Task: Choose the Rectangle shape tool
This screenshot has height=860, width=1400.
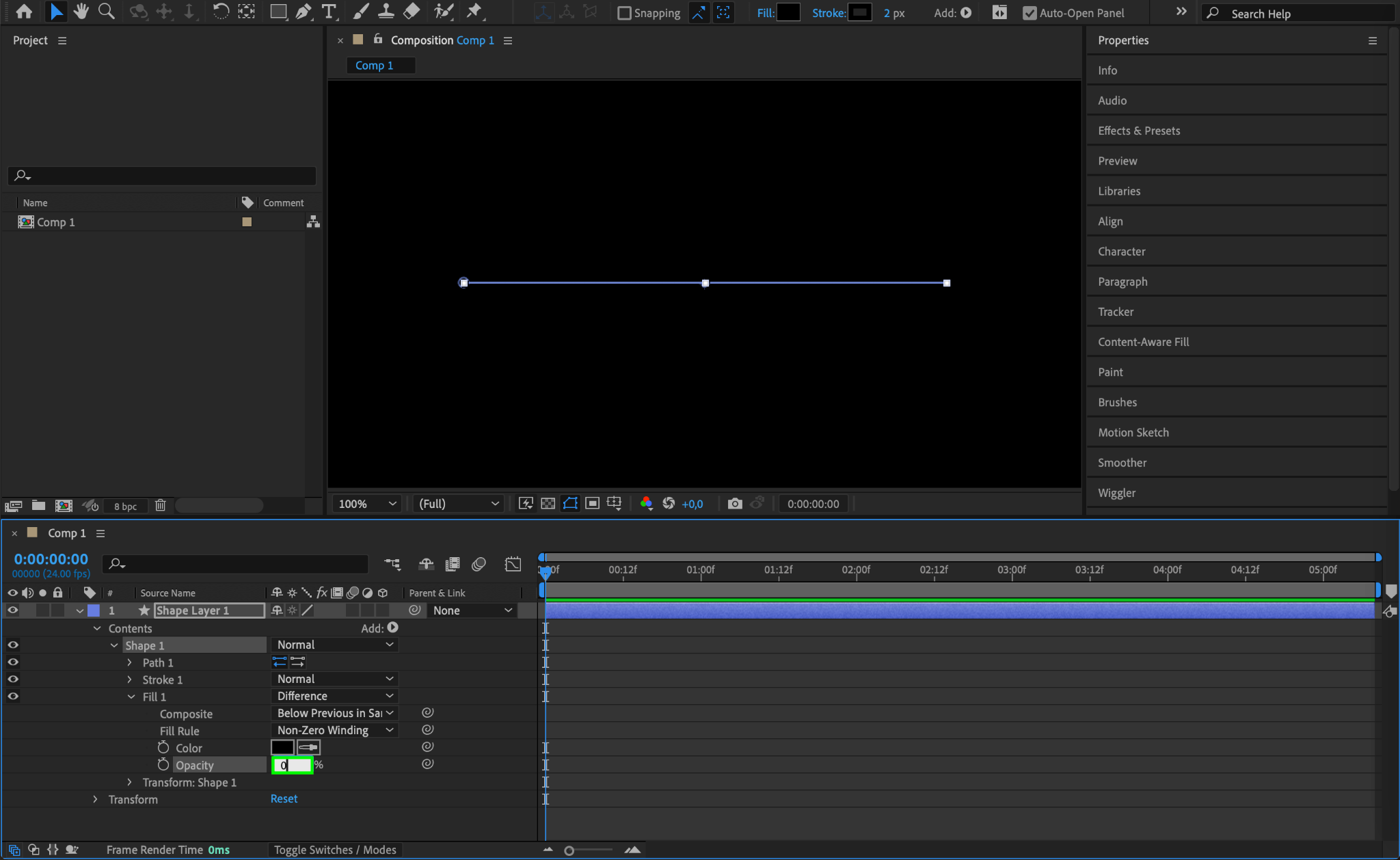Action: pos(278,12)
